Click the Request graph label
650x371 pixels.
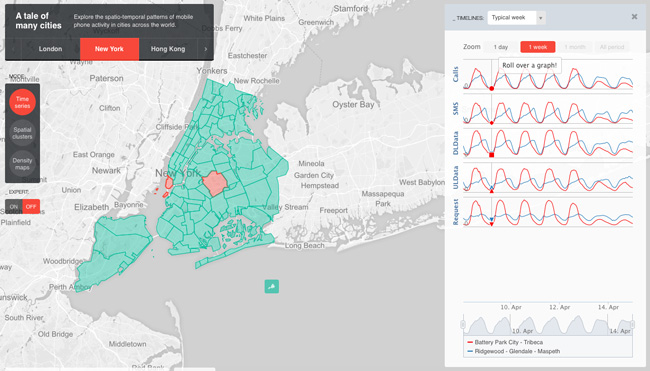456,212
